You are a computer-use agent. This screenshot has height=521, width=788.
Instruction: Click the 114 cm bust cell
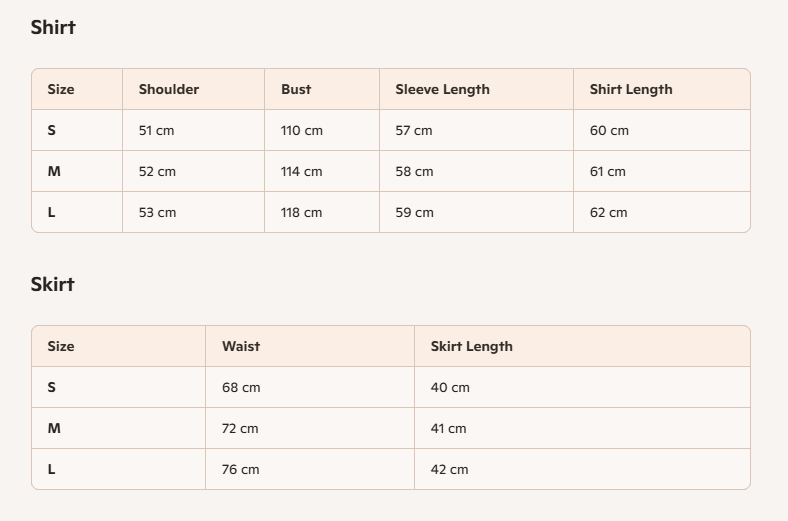pyautogui.click(x=302, y=172)
